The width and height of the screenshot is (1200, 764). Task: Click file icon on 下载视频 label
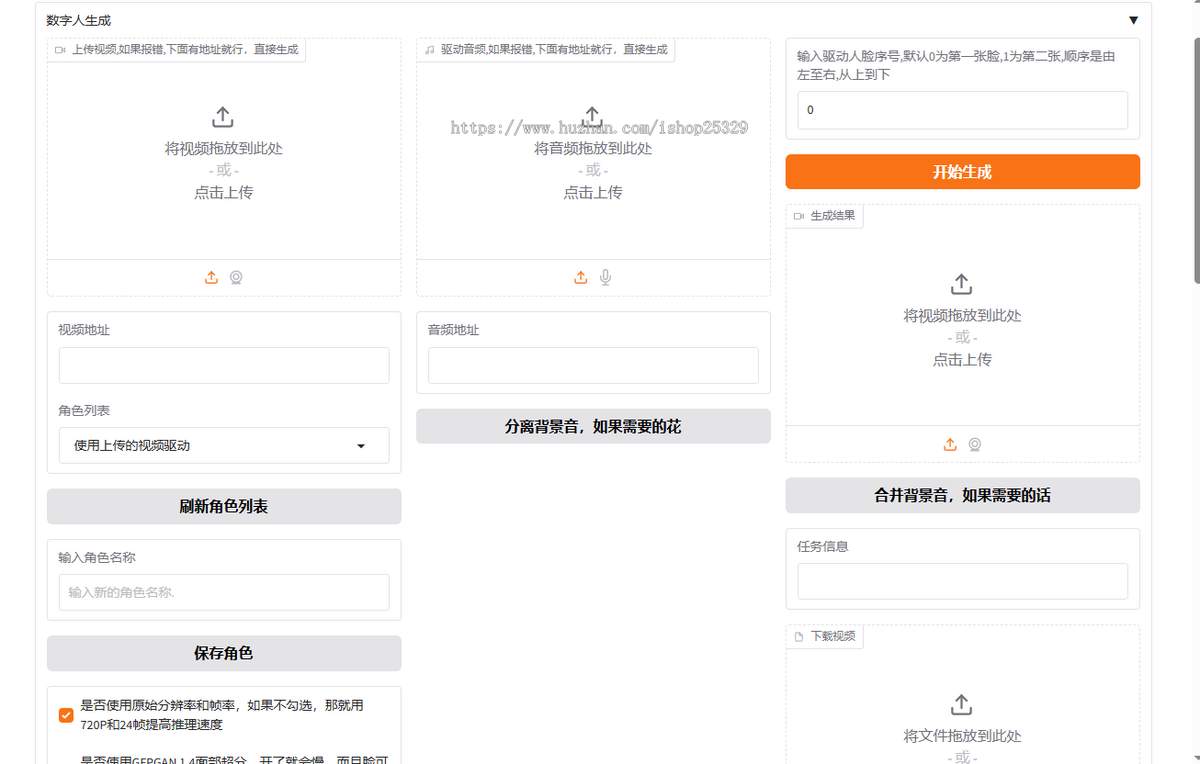799,636
